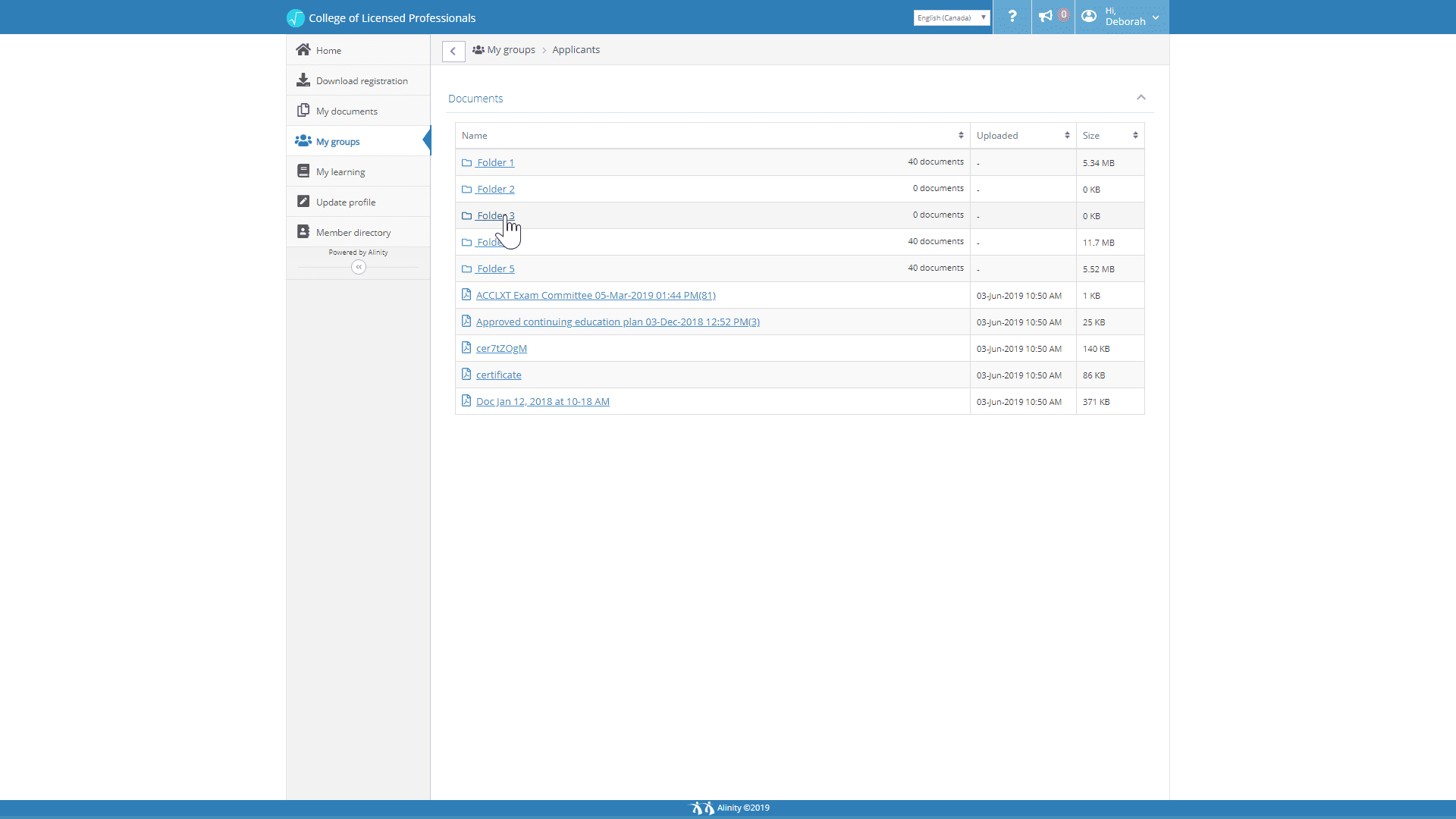The height and width of the screenshot is (819, 1456).
Task: Click the Documents section heading
Action: [x=475, y=99]
